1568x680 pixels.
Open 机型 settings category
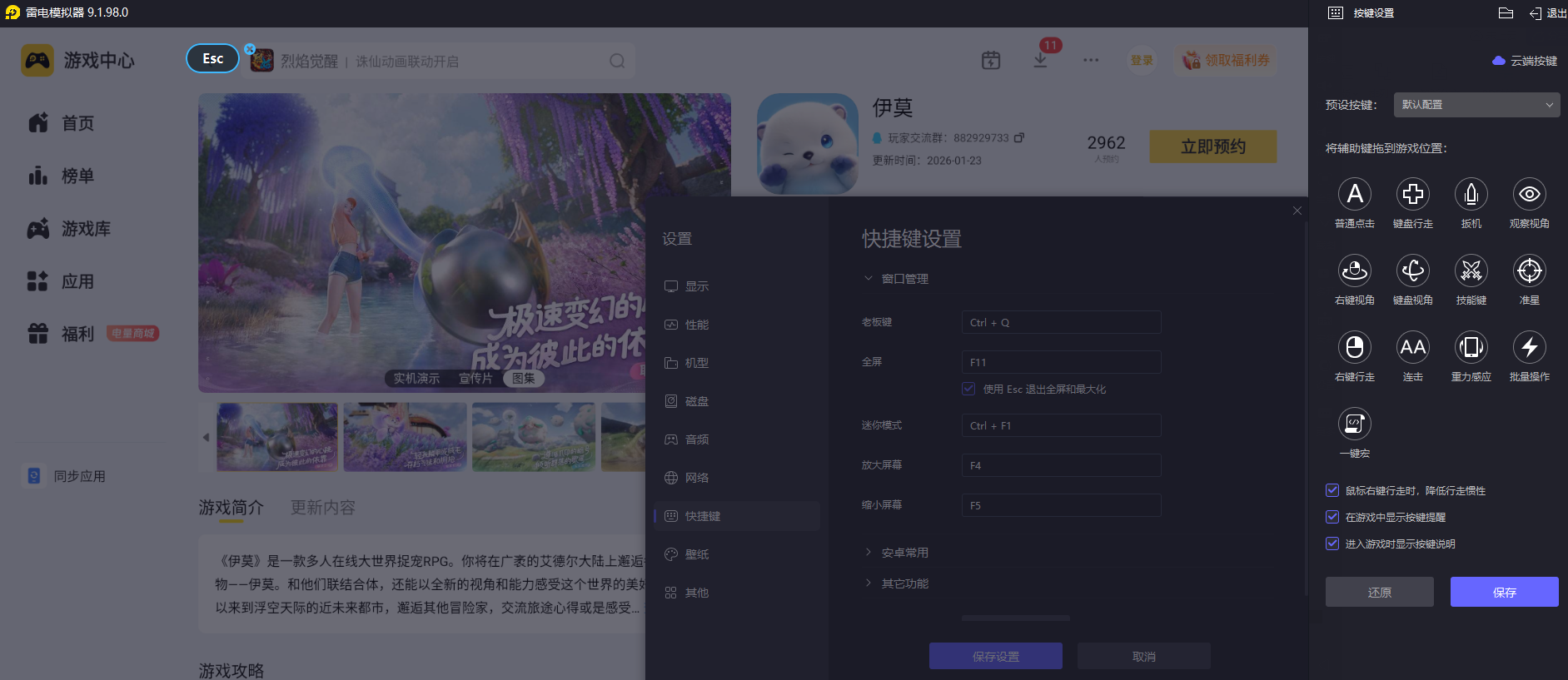[737, 363]
